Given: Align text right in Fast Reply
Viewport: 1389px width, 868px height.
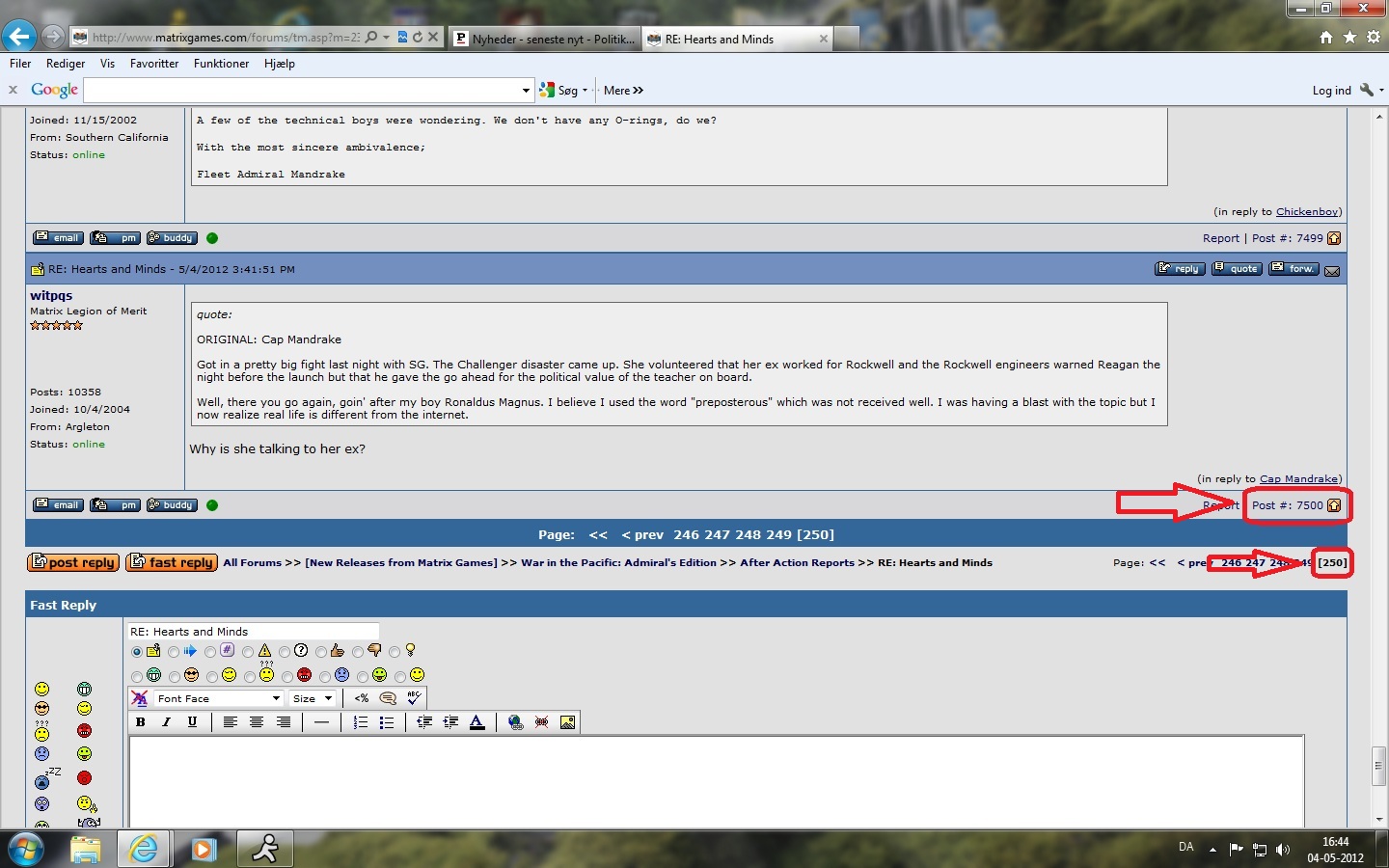Looking at the screenshot, I should tap(284, 721).
